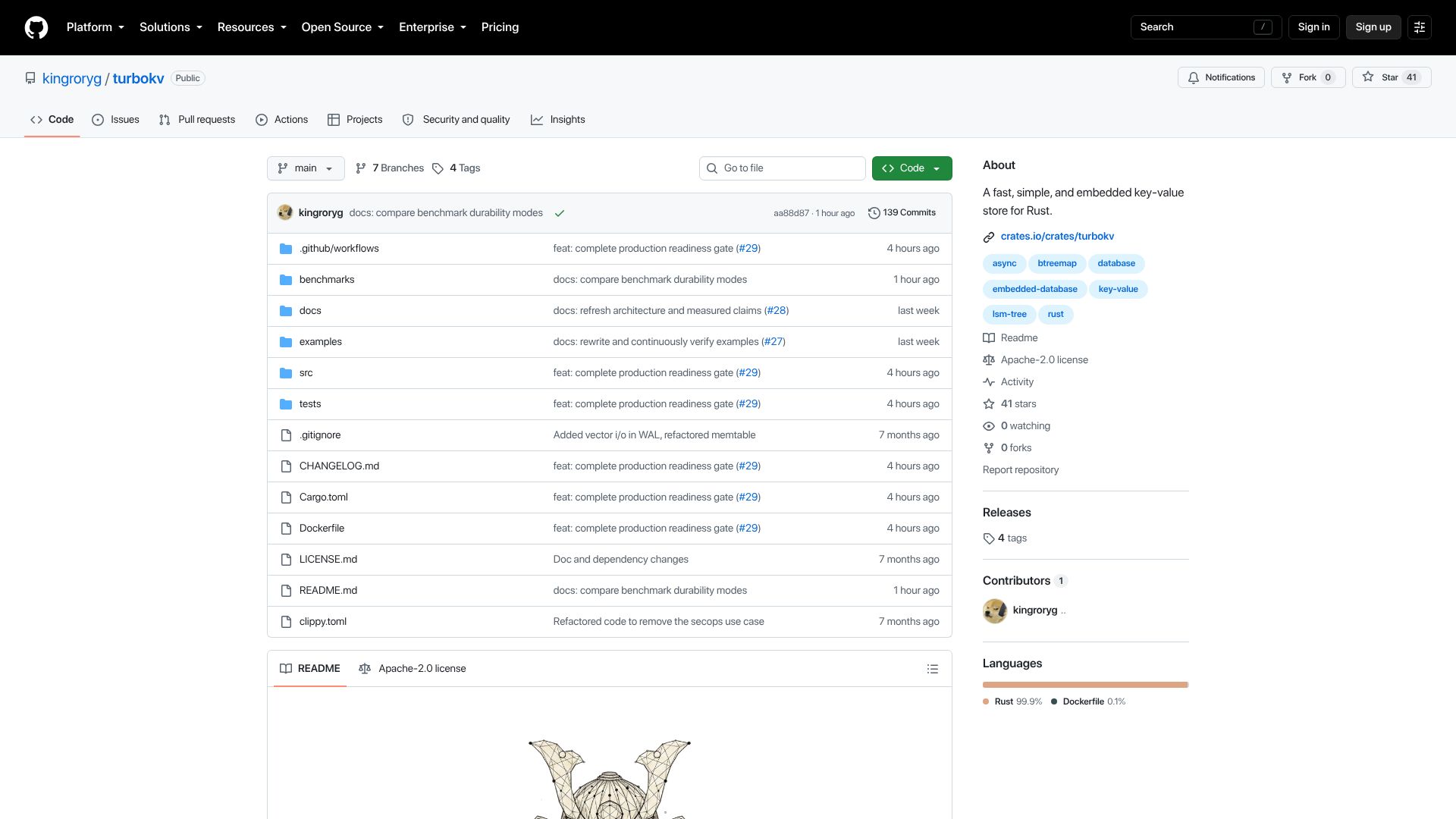Open the Platform dropdown menu
Viewport: 1456px width, 819px height.
(x=96, y=27)
